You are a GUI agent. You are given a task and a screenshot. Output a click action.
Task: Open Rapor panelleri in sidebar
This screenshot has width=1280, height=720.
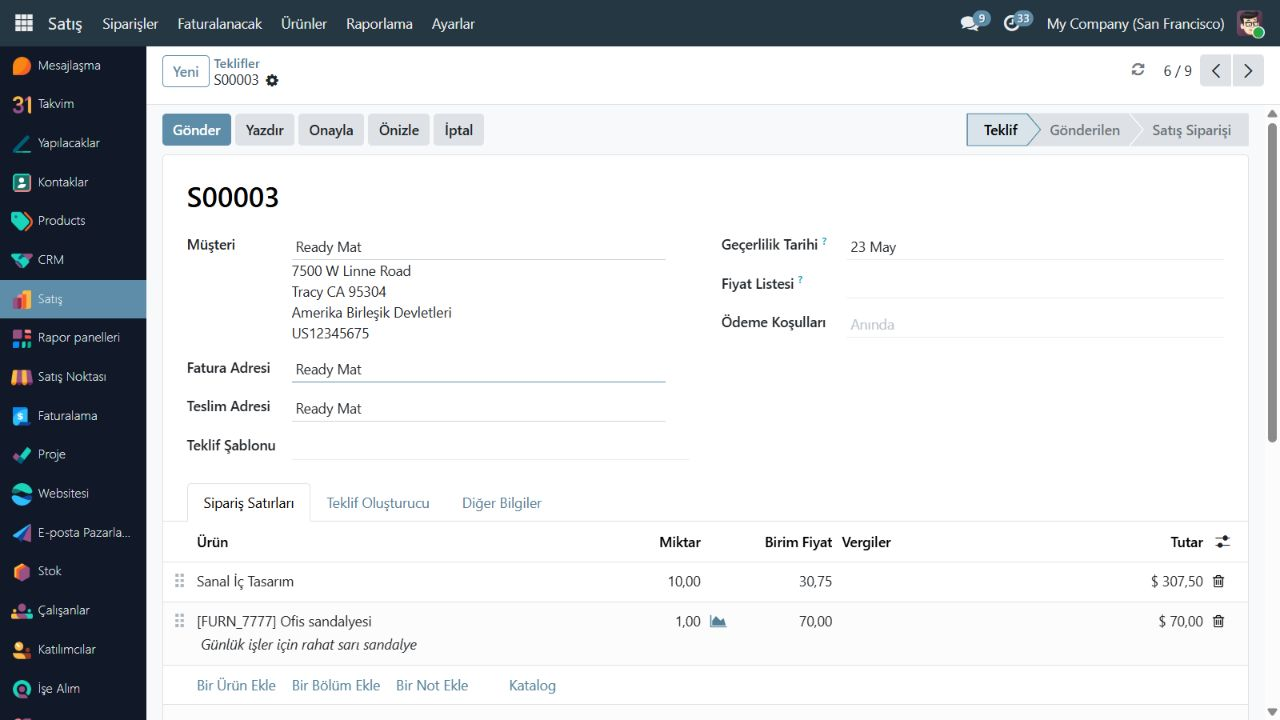point(73,338)
